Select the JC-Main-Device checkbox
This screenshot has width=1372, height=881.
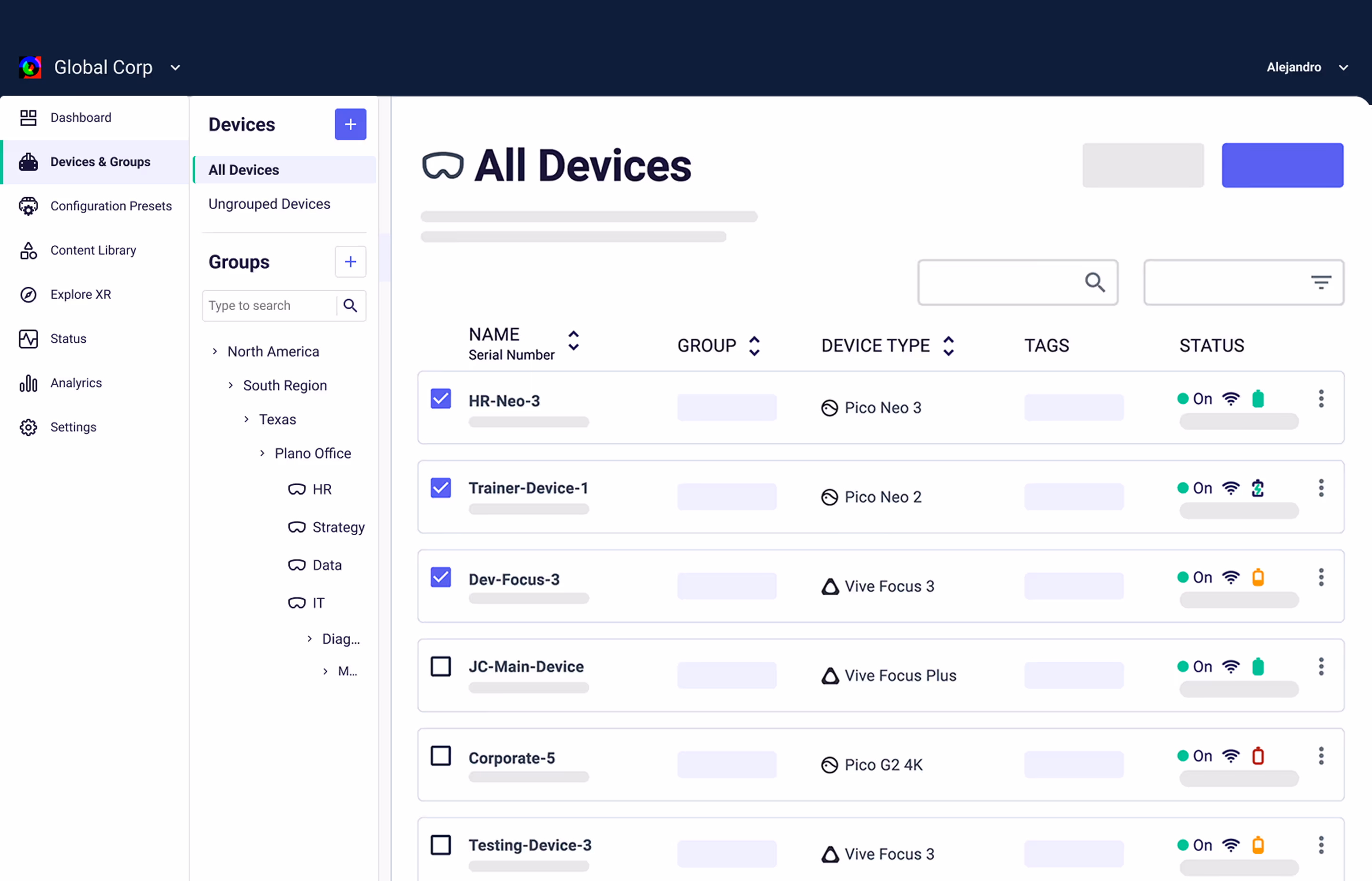[441, 667]
